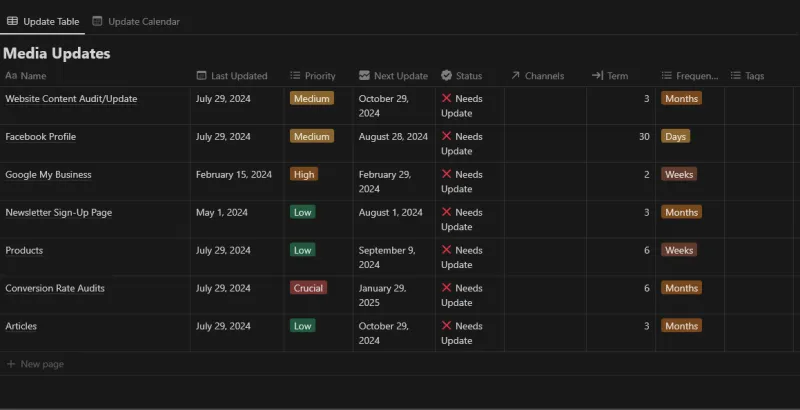Click the High priority tag for Google My Business
Viewport: 800px width, 410px height.
tap(304, 174)
